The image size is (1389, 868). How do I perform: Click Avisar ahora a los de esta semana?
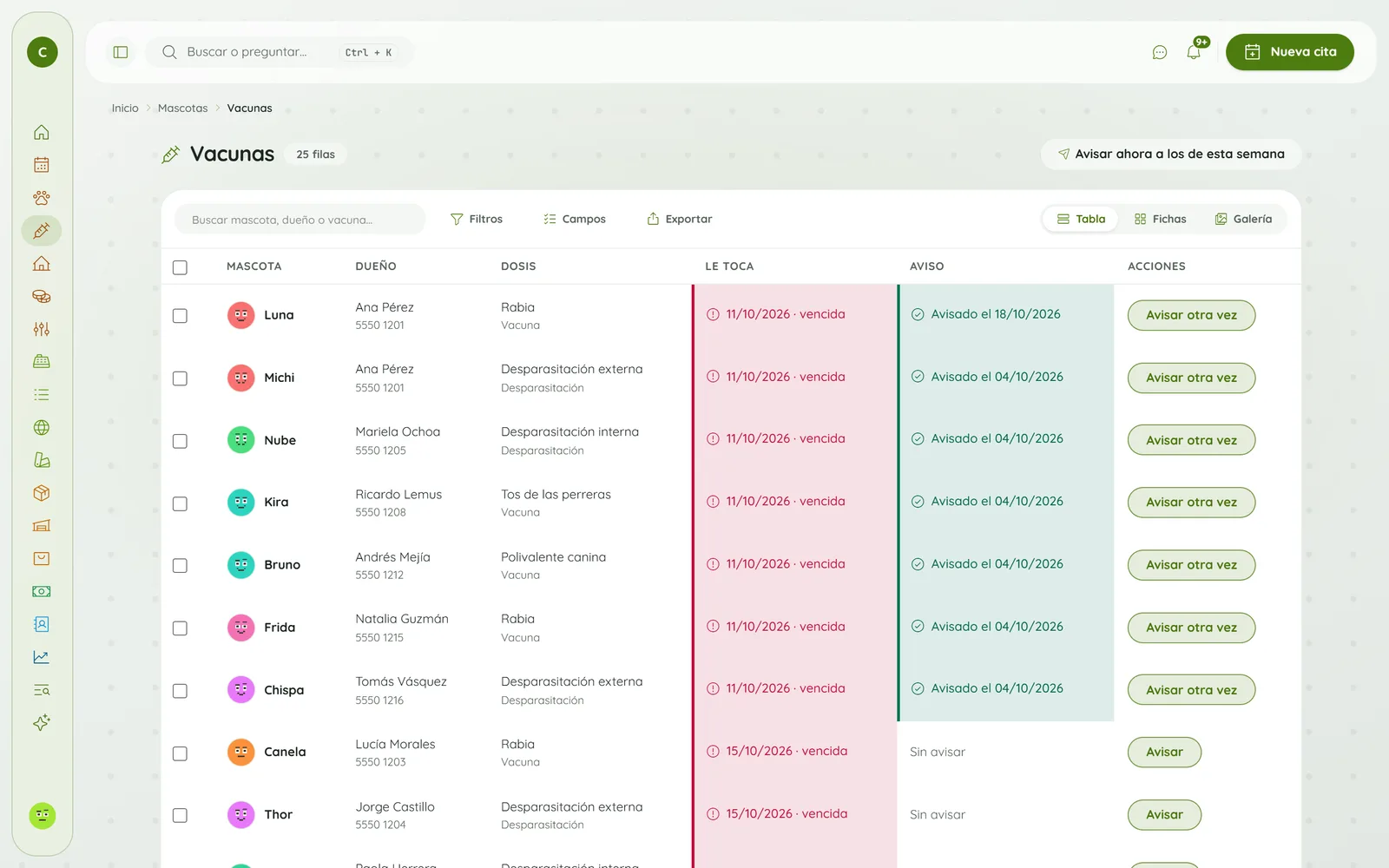coord(1171,154)
